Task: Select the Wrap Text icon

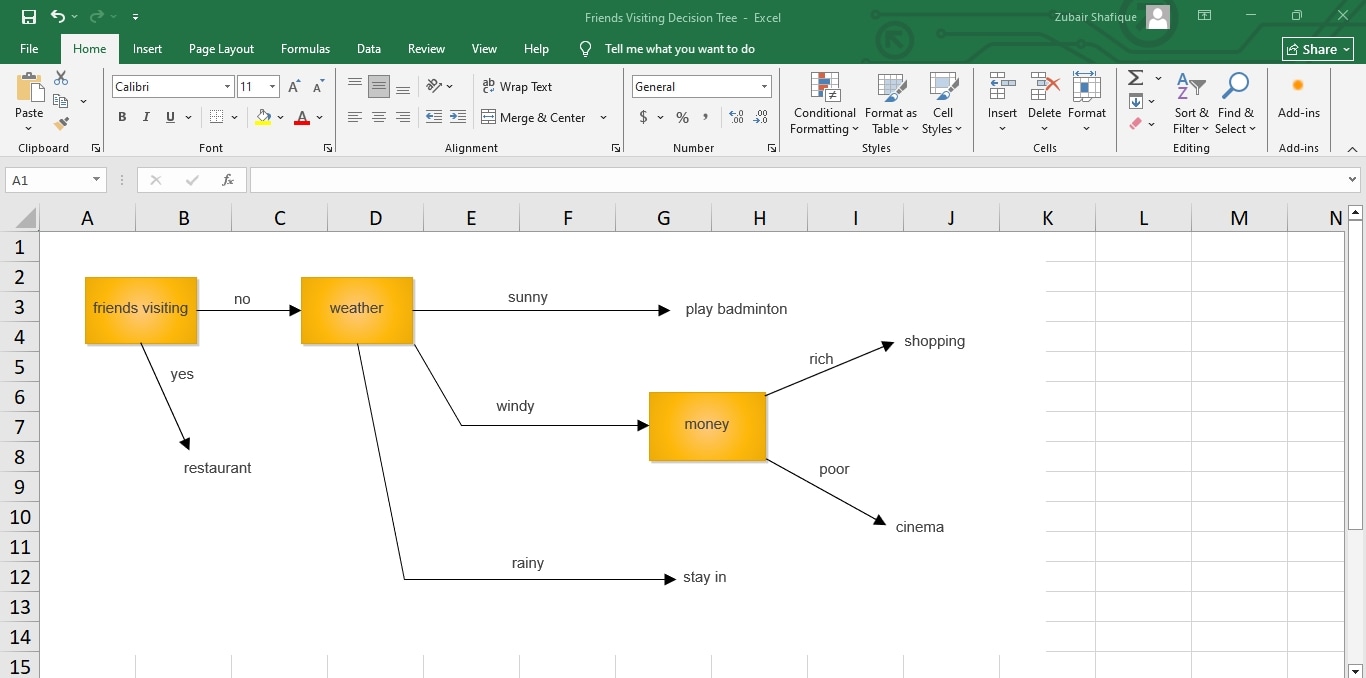Action: [x=517, y=87]
